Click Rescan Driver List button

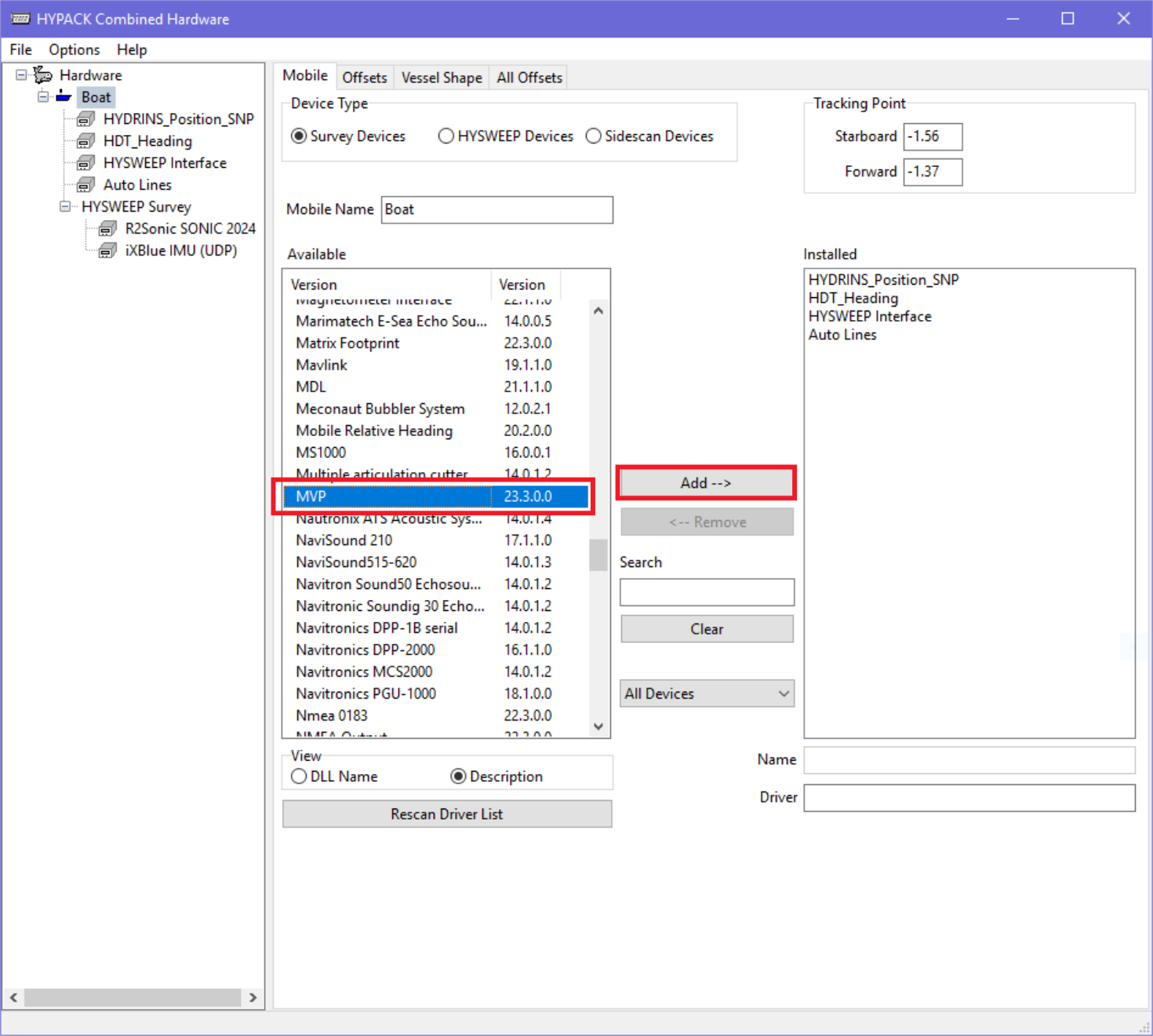click(x=447, y=814)
